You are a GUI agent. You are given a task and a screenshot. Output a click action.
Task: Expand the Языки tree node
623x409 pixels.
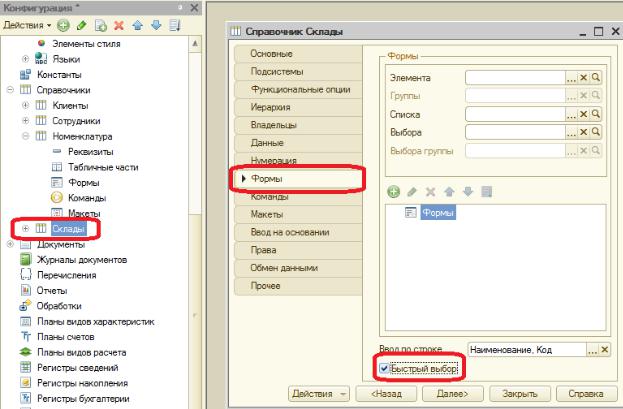pyautogui.click(x=25, y=59)
